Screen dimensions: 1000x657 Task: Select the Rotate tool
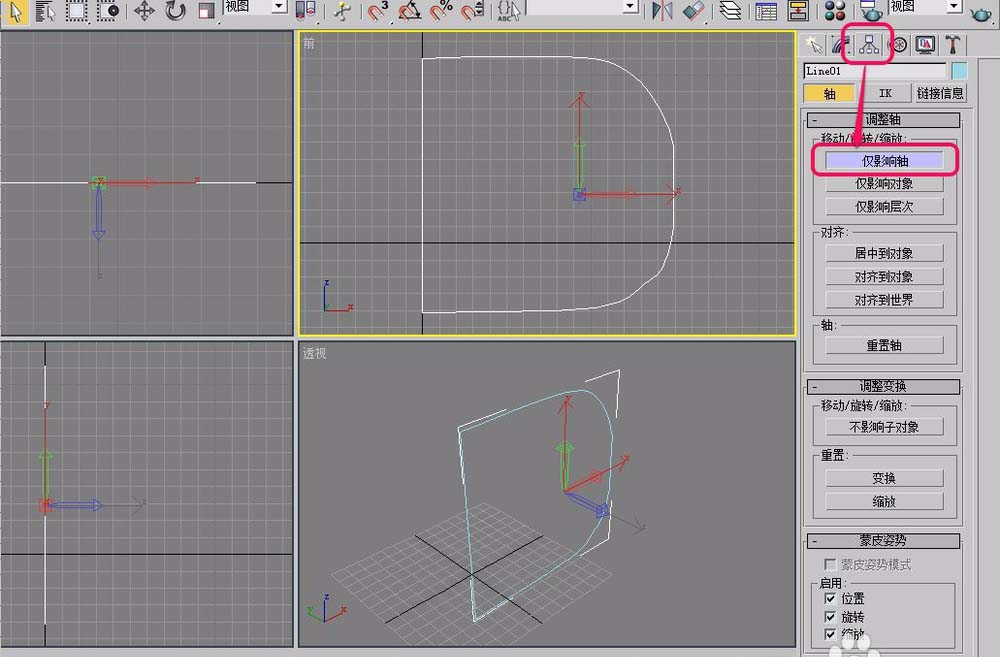(x=175, y=11)
